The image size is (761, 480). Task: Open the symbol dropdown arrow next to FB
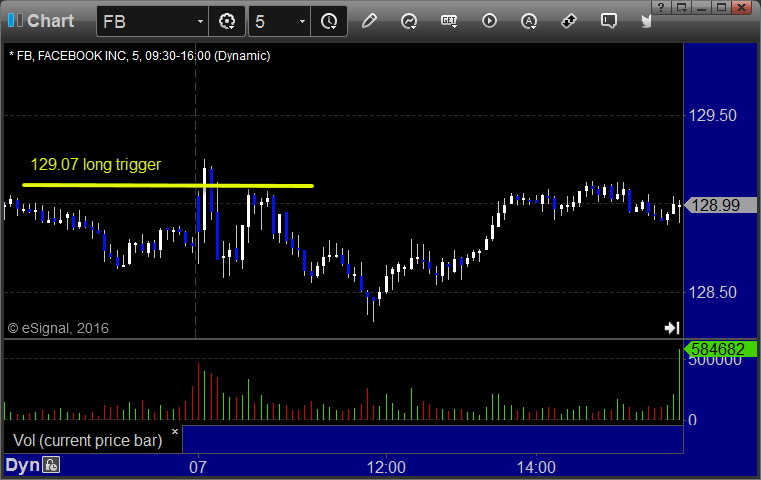click(200, 22)
